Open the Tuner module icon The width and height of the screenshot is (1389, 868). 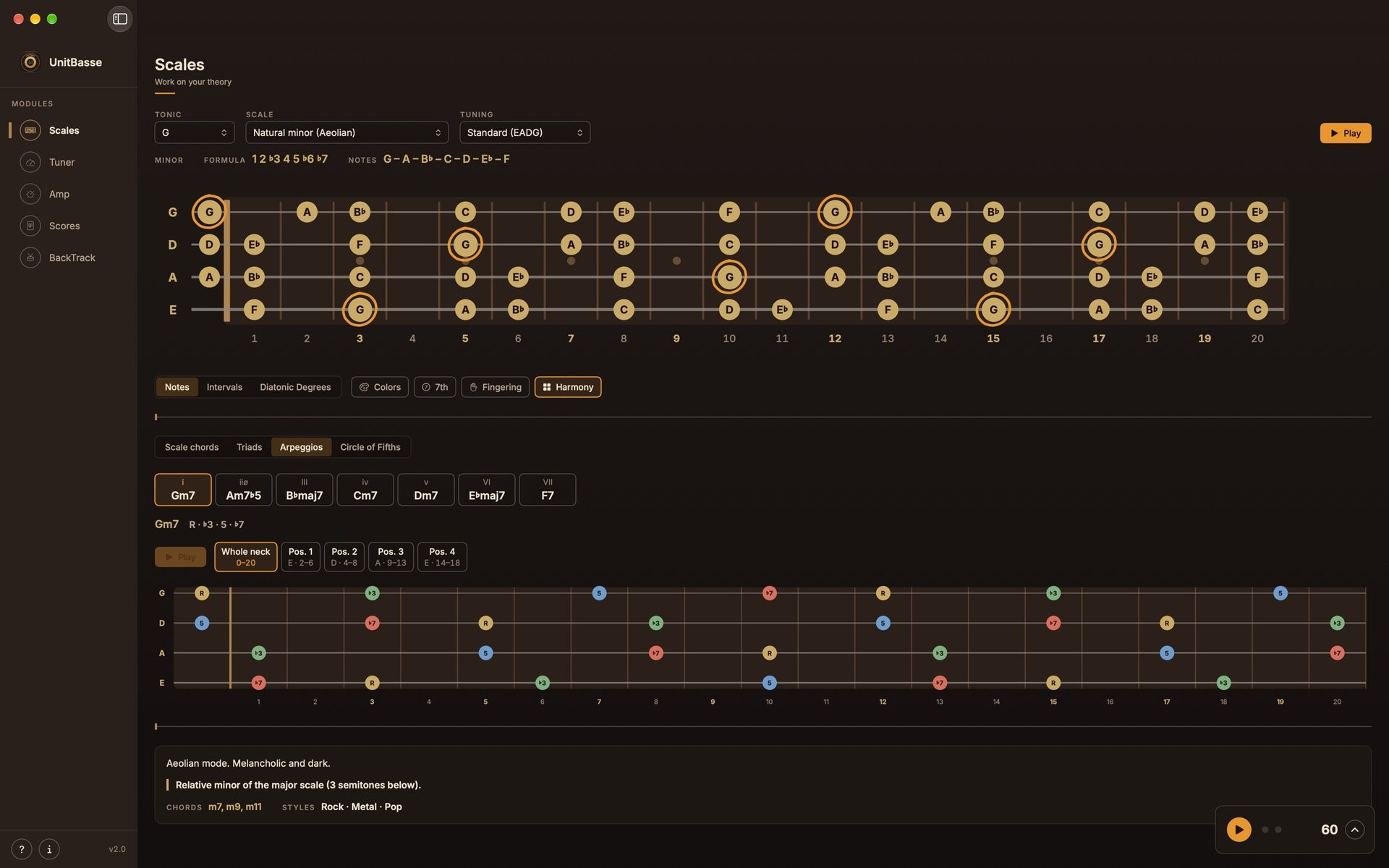(x=30, y=162)
